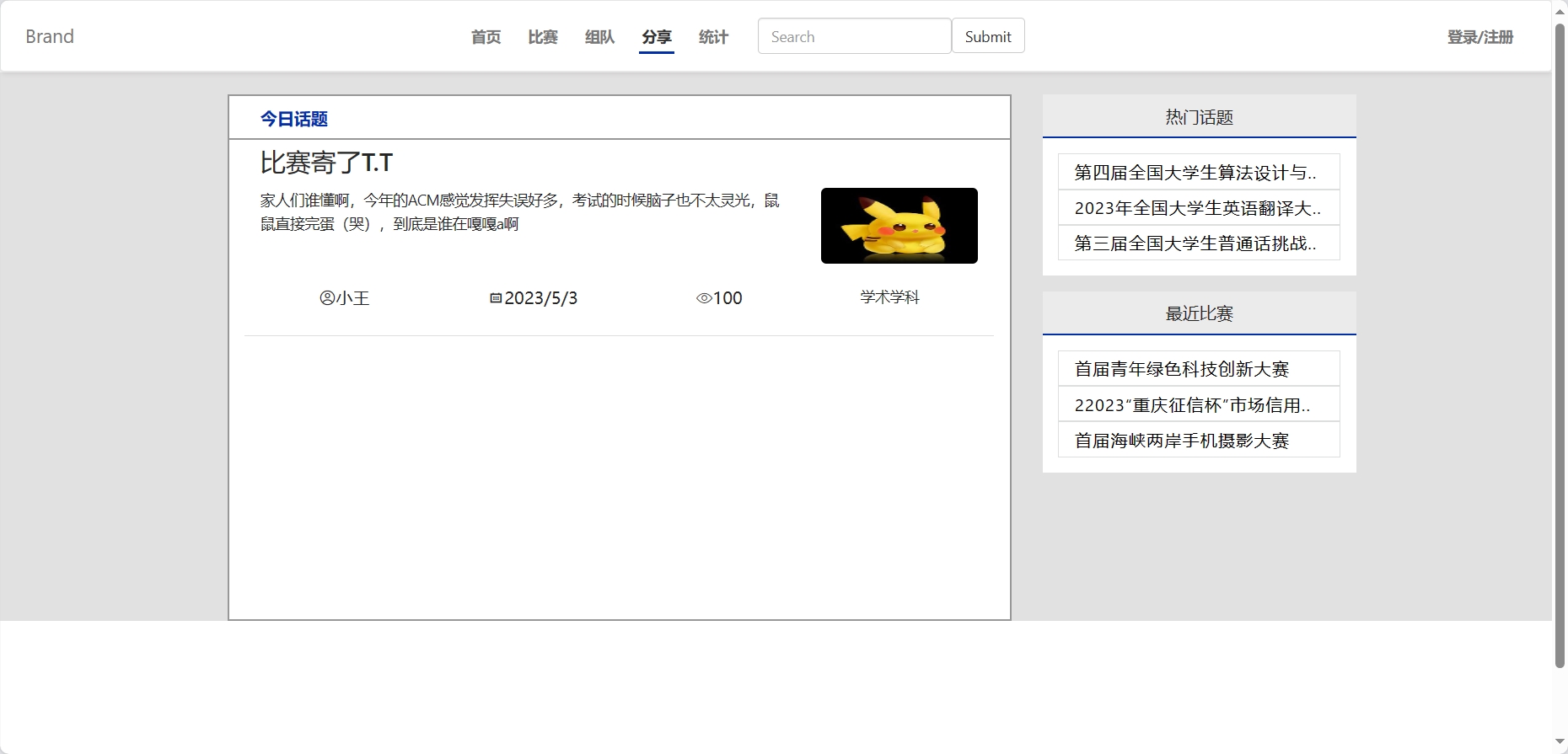Open the 统计 nav item
Viewport: 1568px width, 754px height.
(x=713, y=37)
